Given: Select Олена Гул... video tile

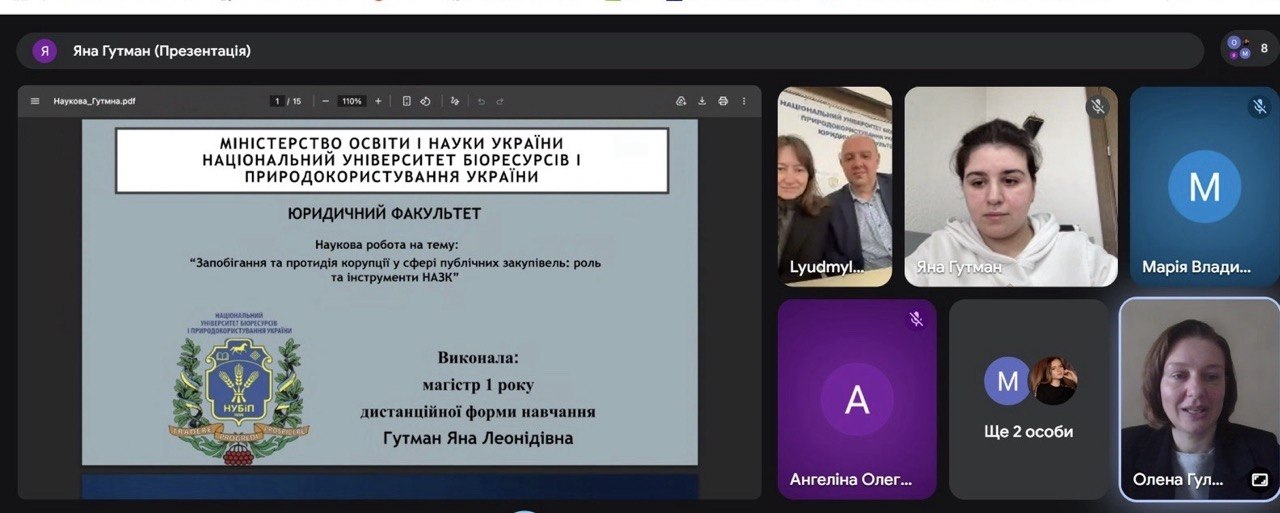Looking at the screenshot, I should click(1200, 399).
